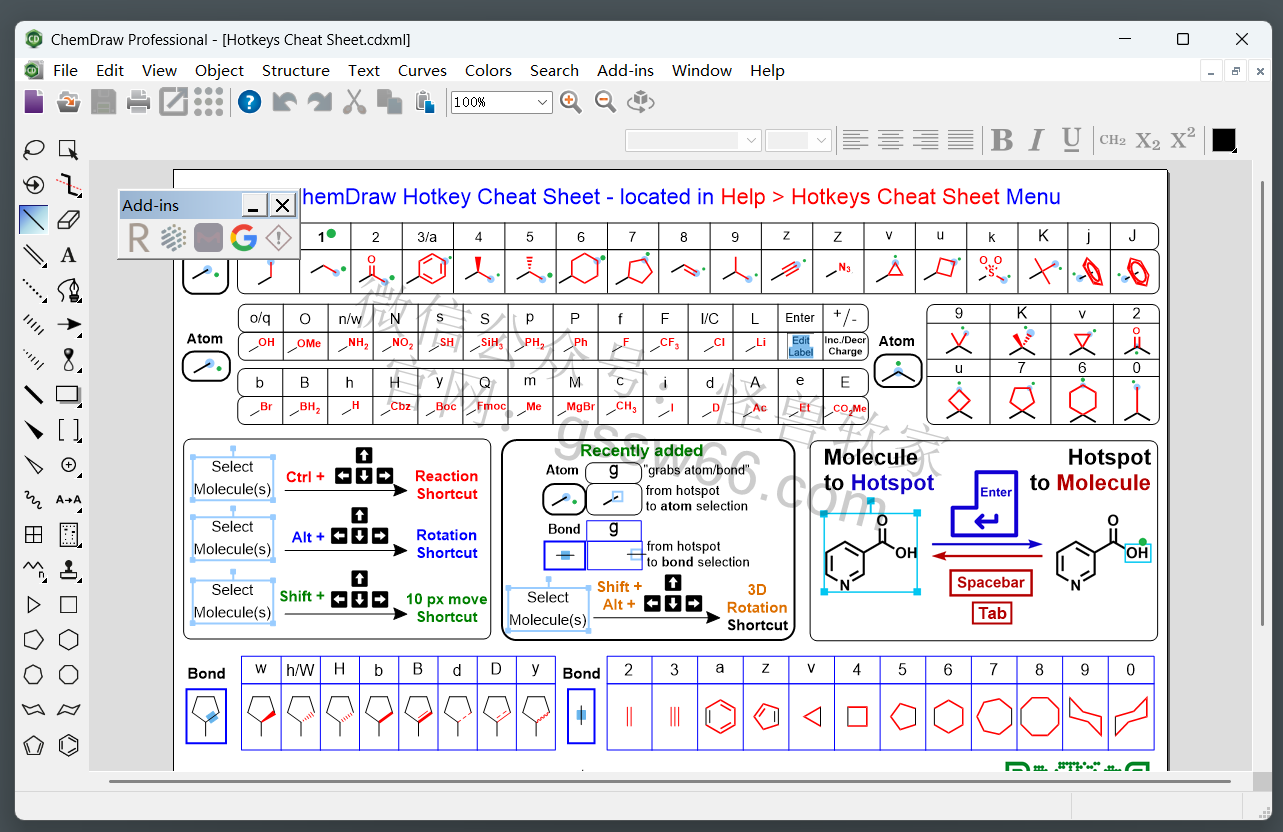
Task: Toggle Superscript X2 style
Action: 1183,140
